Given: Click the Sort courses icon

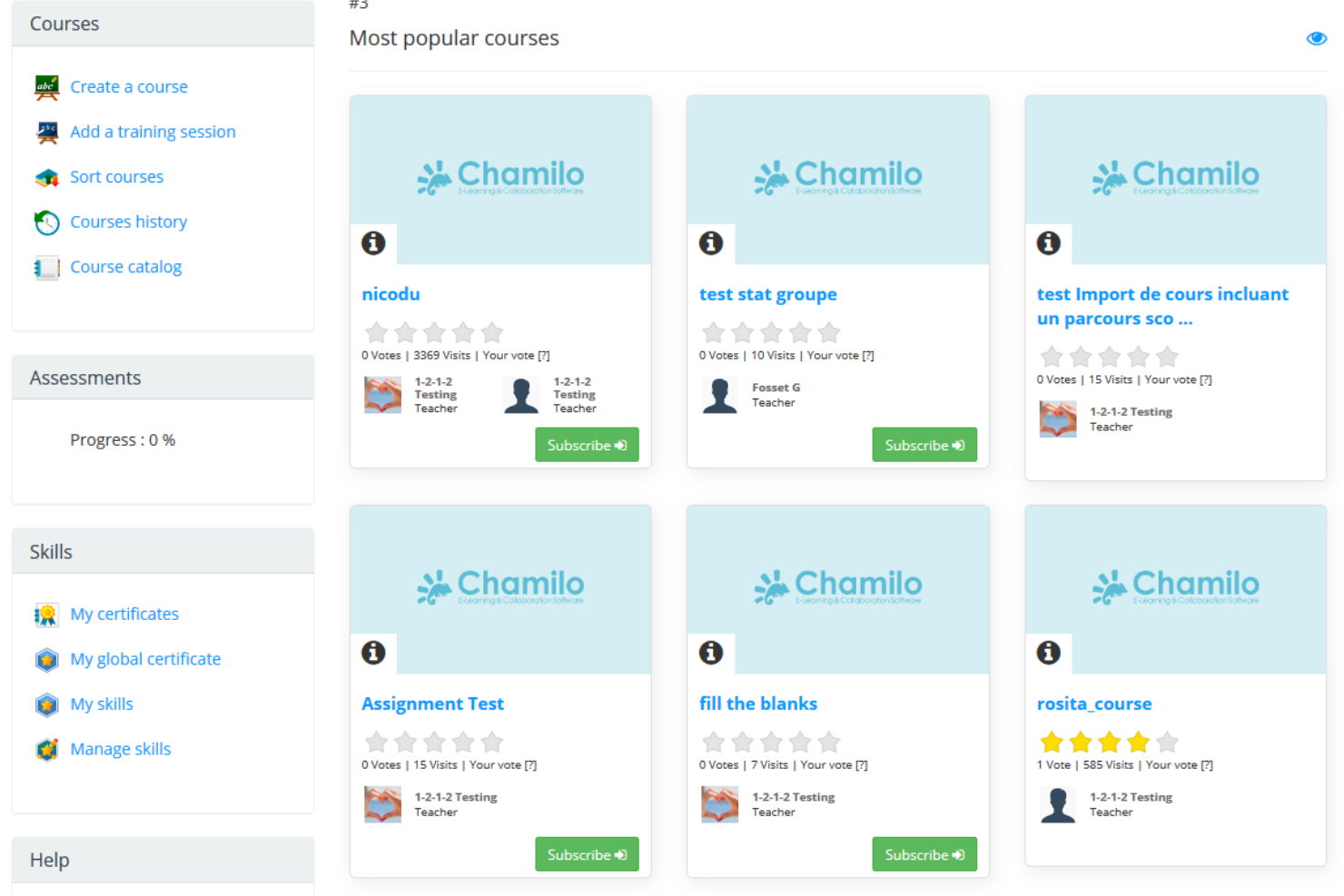Looking at the screenshot, I should [46, 177].
